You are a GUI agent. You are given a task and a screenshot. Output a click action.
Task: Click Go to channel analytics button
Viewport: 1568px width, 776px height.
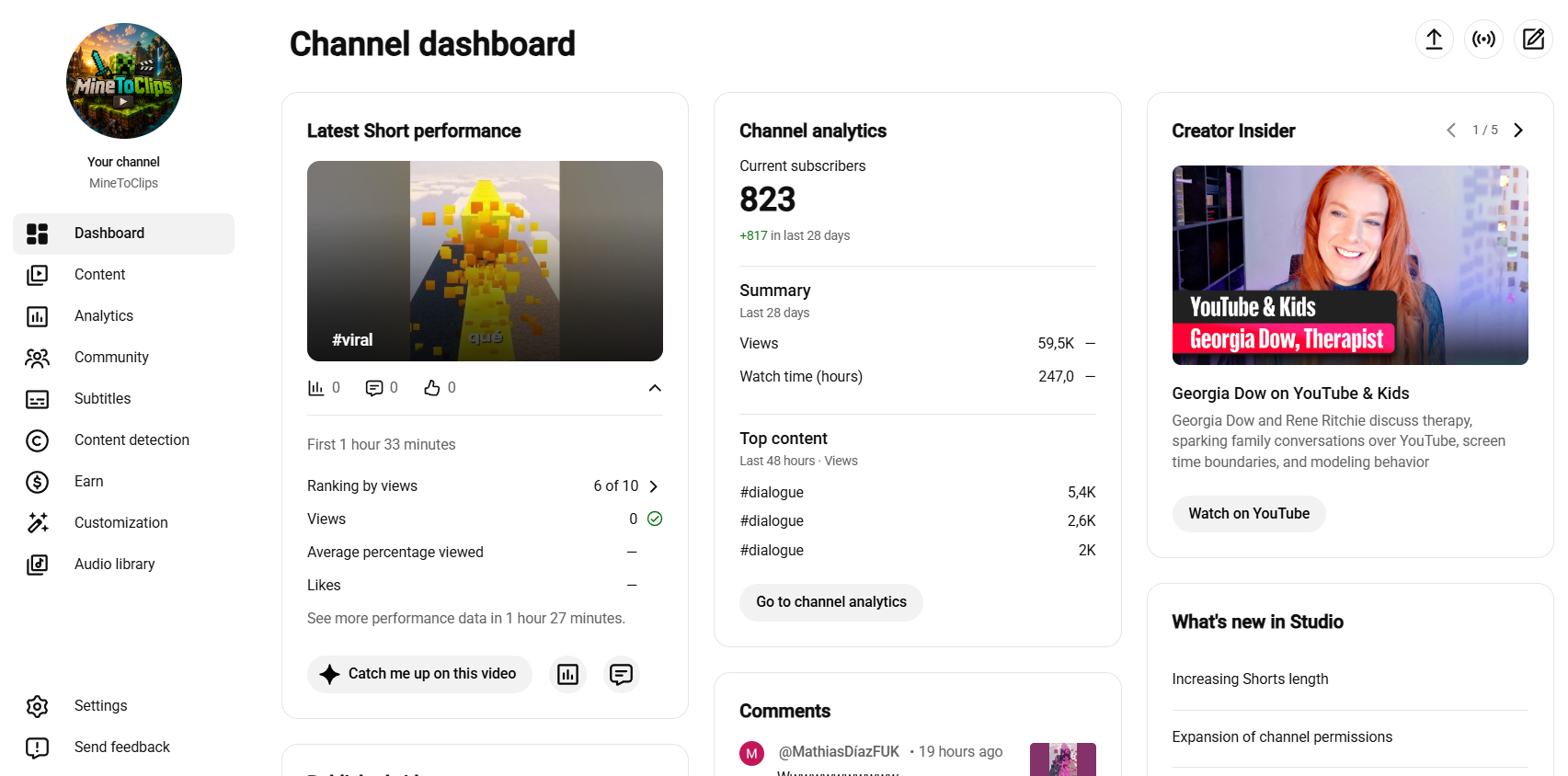tap(831, 602)
